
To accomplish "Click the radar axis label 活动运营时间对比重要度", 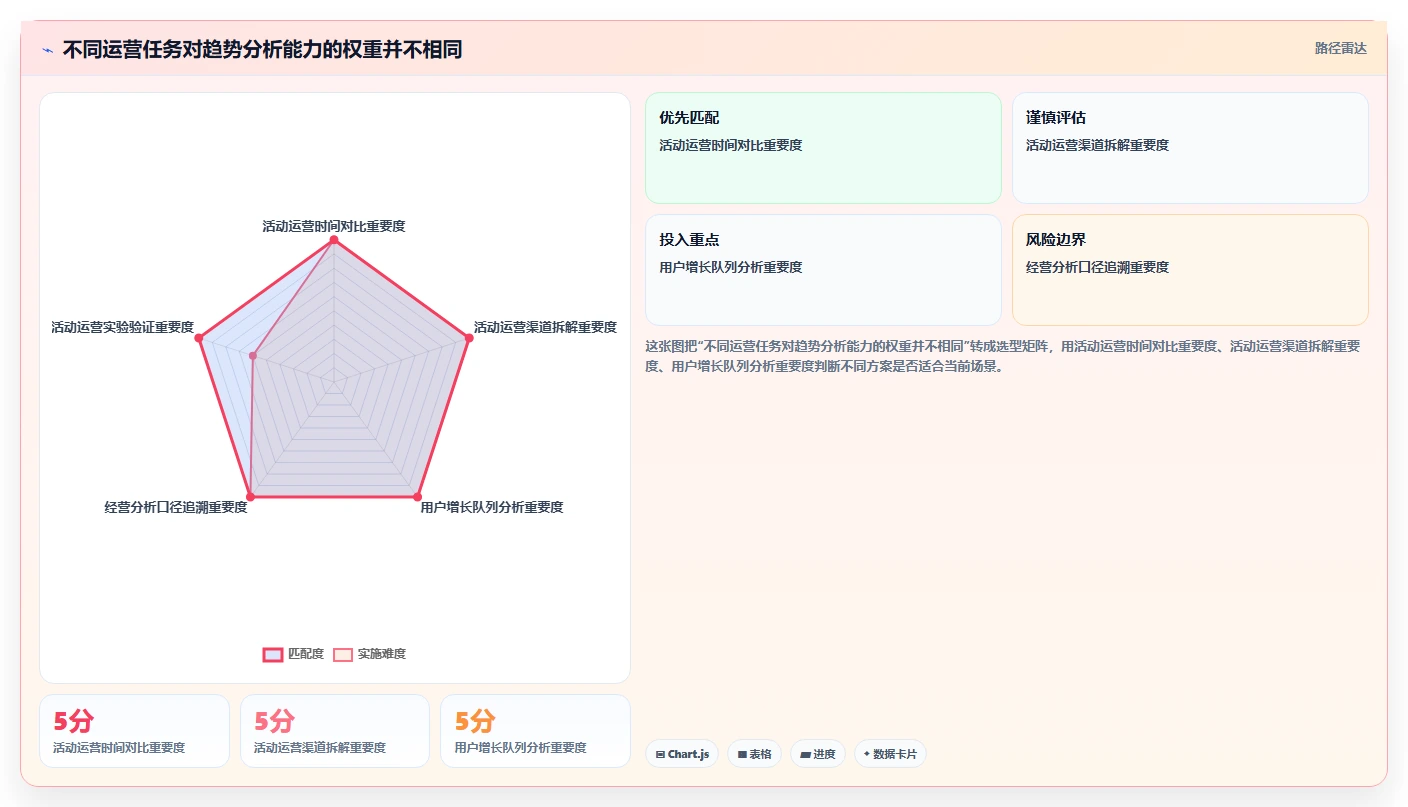I will point(334,226).
